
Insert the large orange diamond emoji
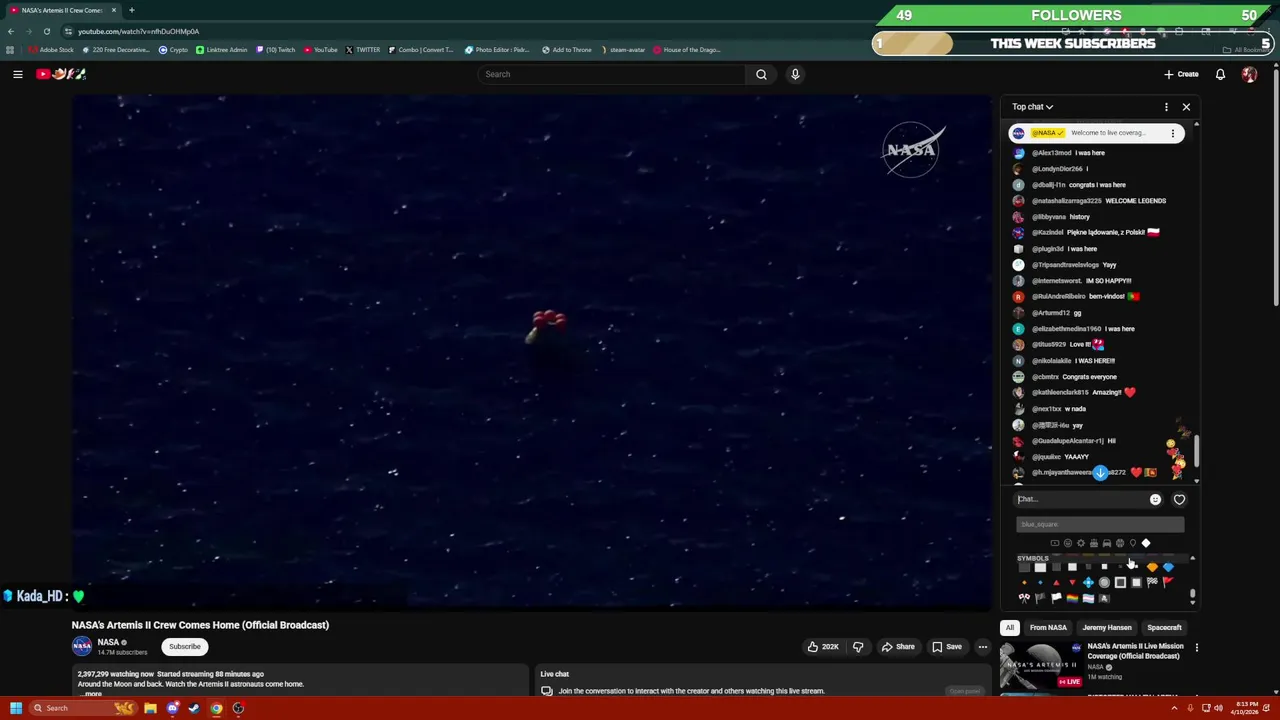pos(1152,567)
